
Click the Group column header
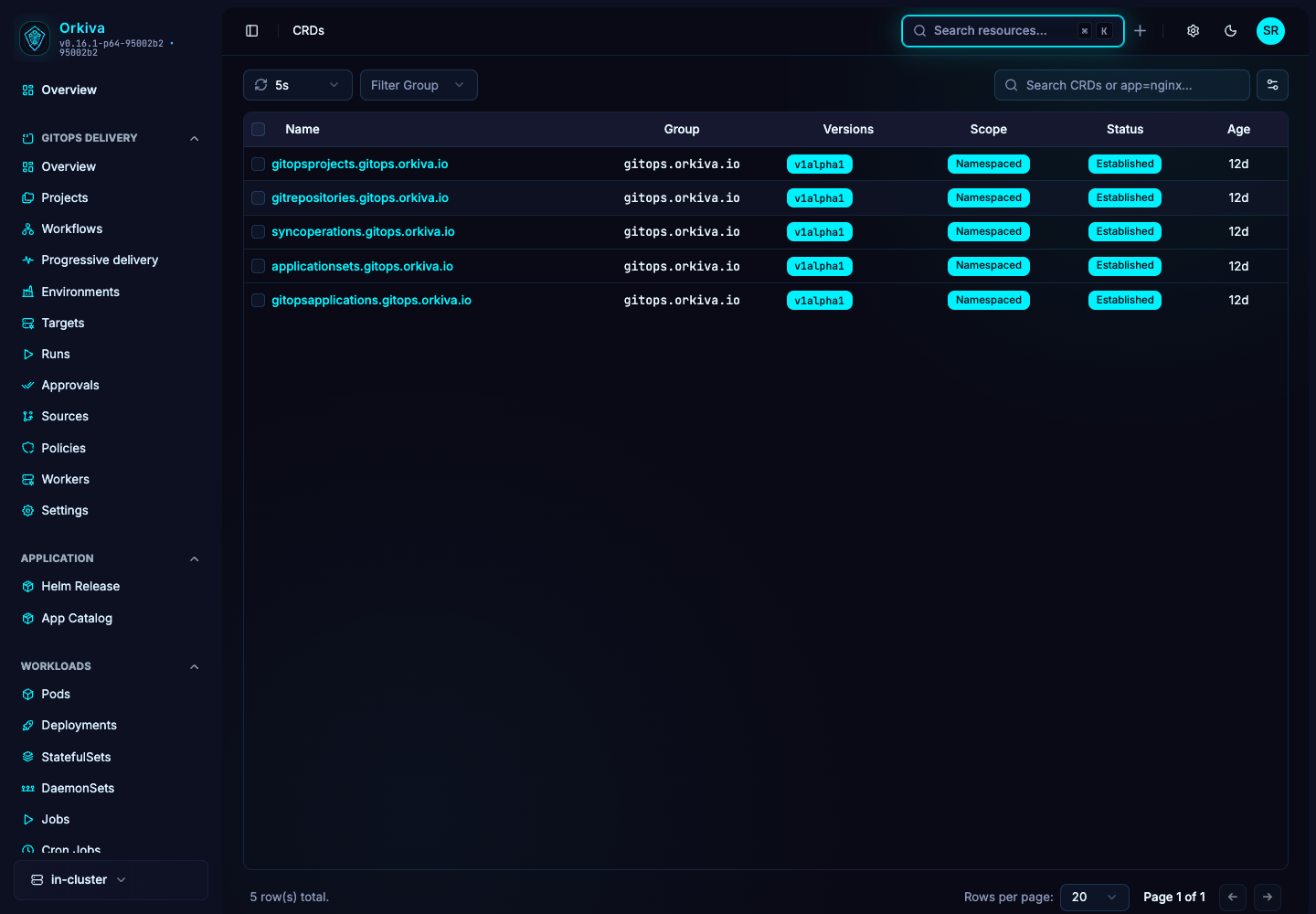point(682,129)
